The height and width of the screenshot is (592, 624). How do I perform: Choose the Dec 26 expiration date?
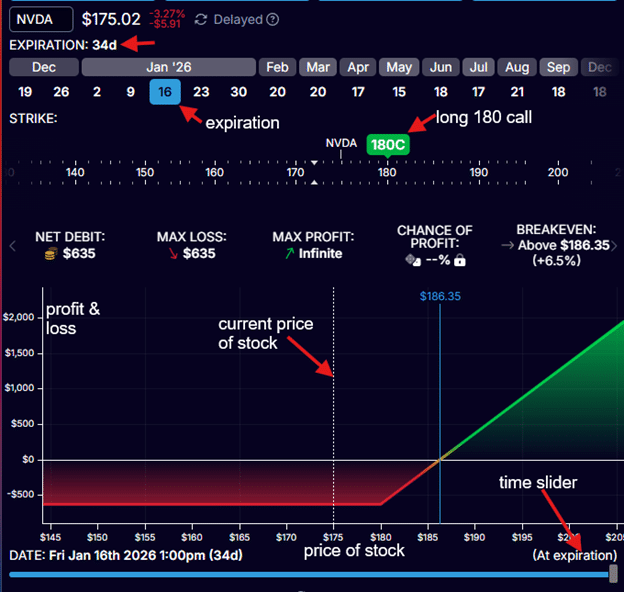pyautogui.click(x=61, y=92)
